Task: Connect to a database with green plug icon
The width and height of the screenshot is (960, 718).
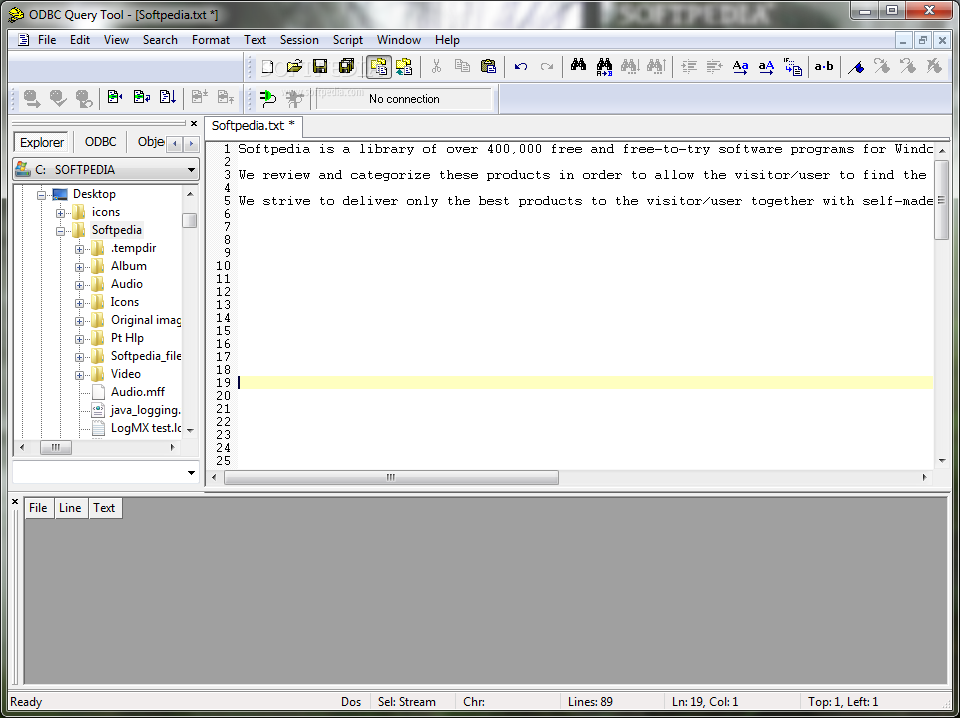Action: [268, 99]
